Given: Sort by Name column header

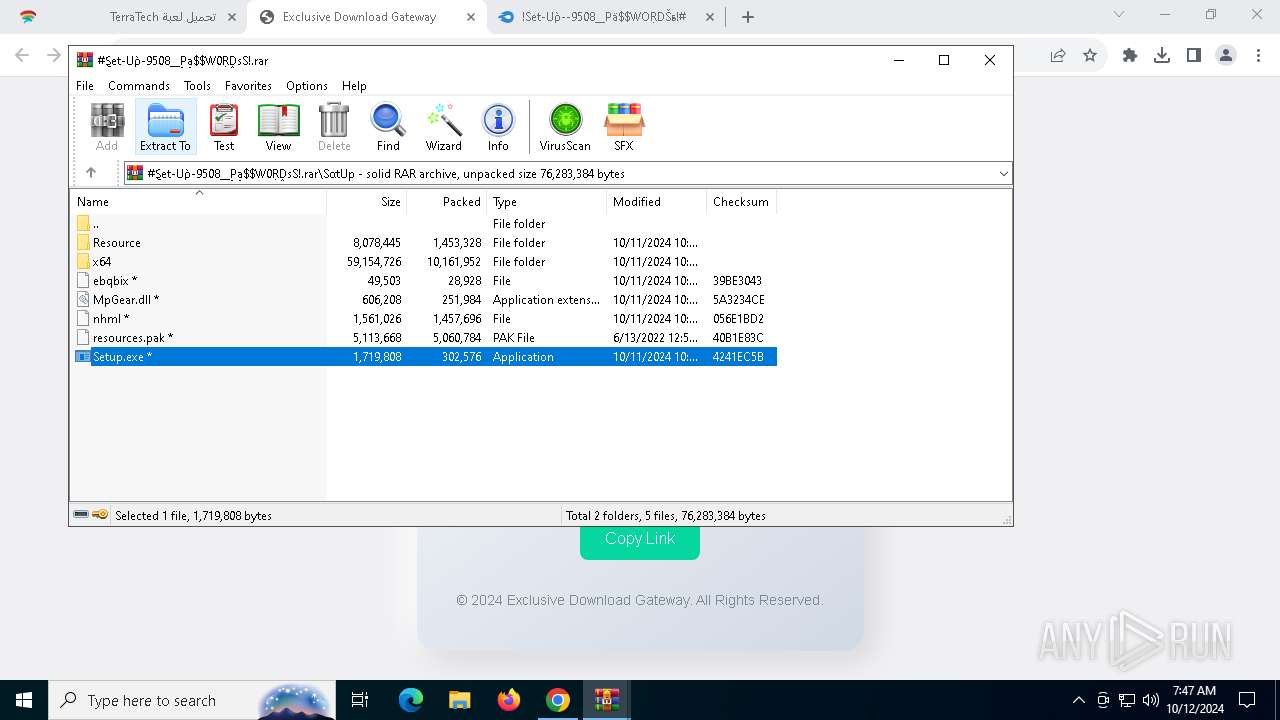Looking at the screenshot, I should coord(199,202).
